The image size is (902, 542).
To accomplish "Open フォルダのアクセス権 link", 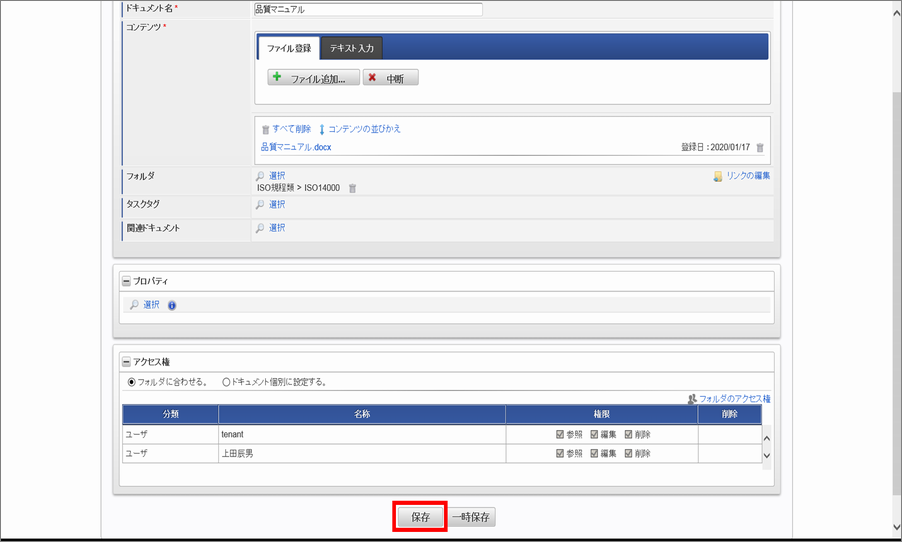I will pyautogui.click(x=735, y=399).
